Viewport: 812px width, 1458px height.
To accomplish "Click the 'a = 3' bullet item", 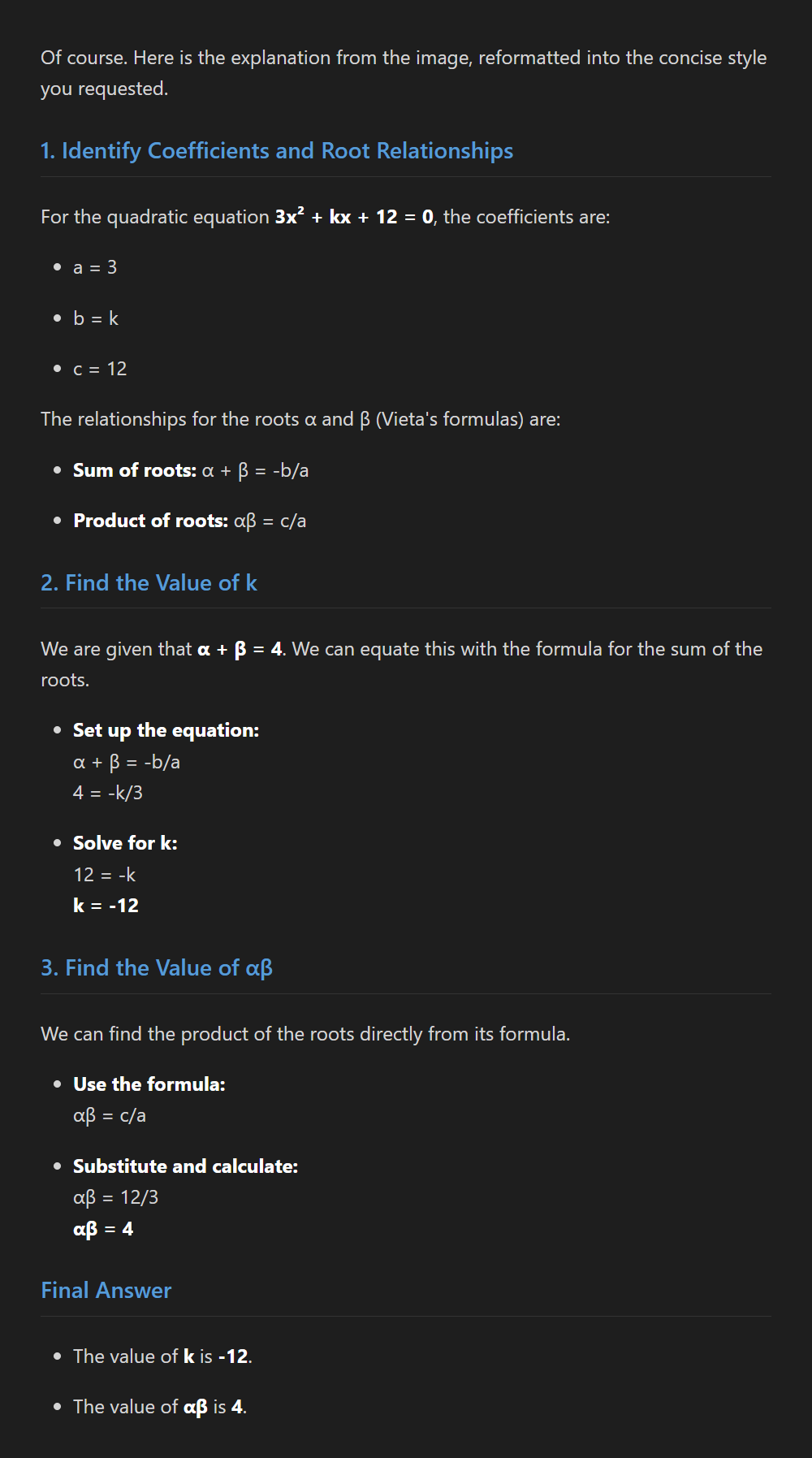I will pos(95,268).
